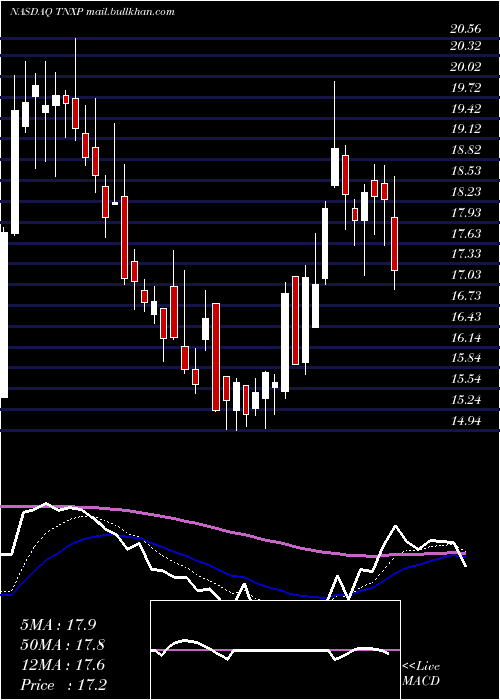Click the 17.03 price level label
This screenshot has height=700, width=500.
(466, 275)
